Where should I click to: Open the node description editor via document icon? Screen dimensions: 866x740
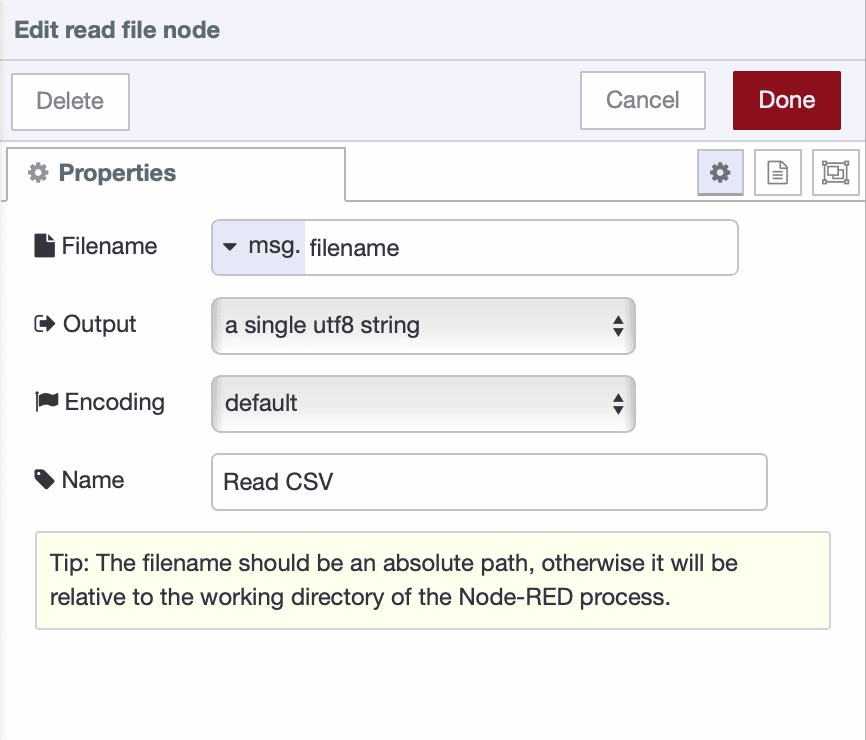click(777, 172)
